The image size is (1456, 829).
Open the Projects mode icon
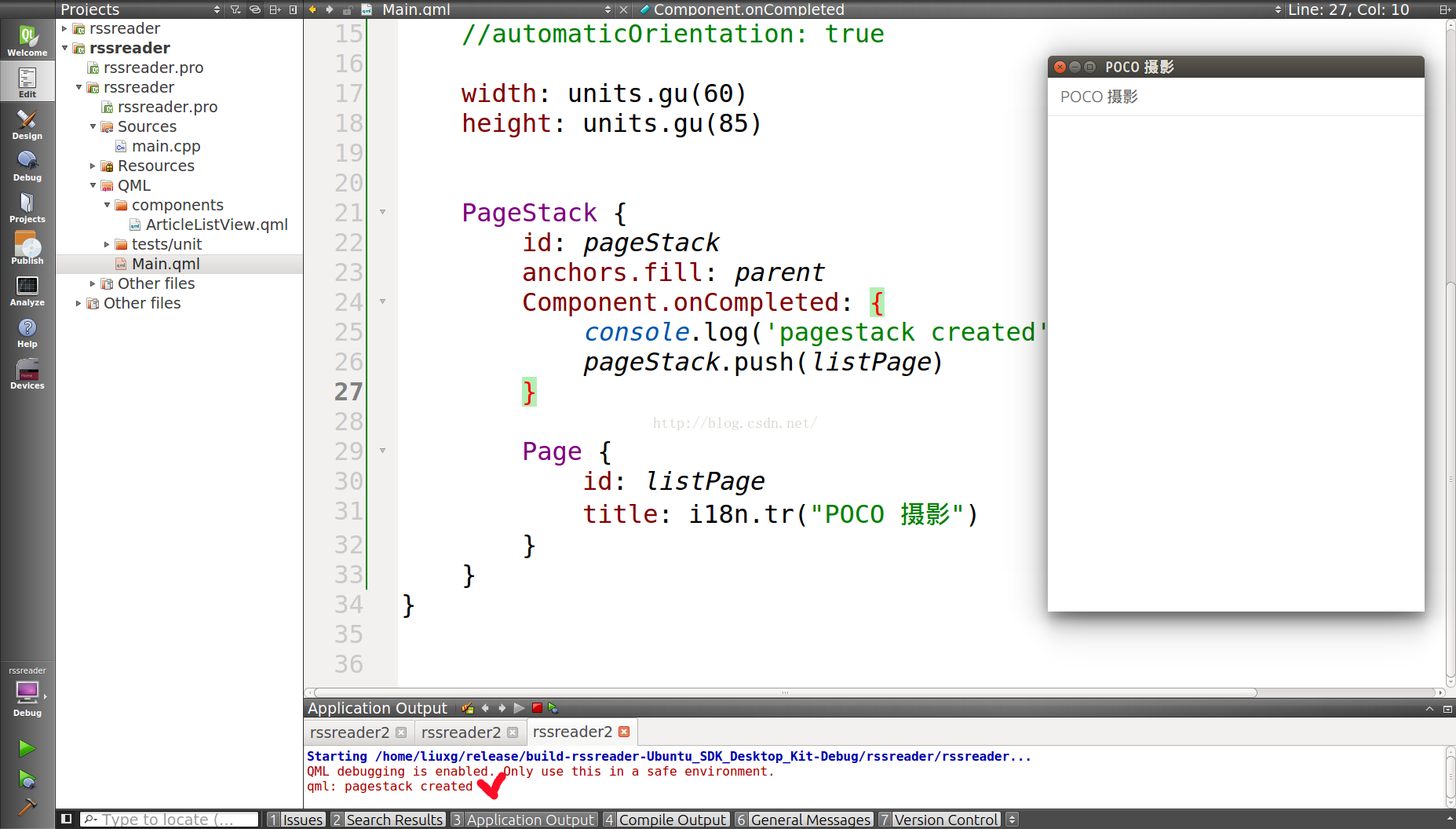27,207
